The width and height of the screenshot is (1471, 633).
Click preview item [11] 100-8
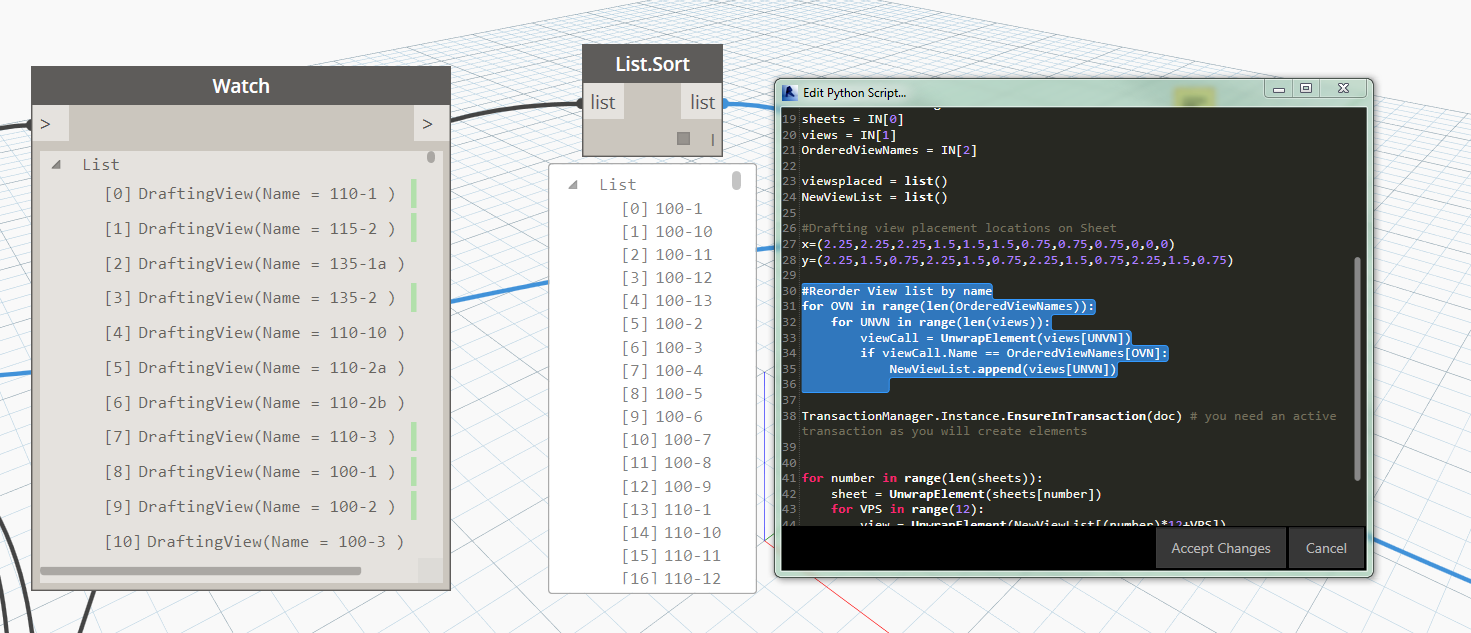pyautogui.click(x=667, y=463)
